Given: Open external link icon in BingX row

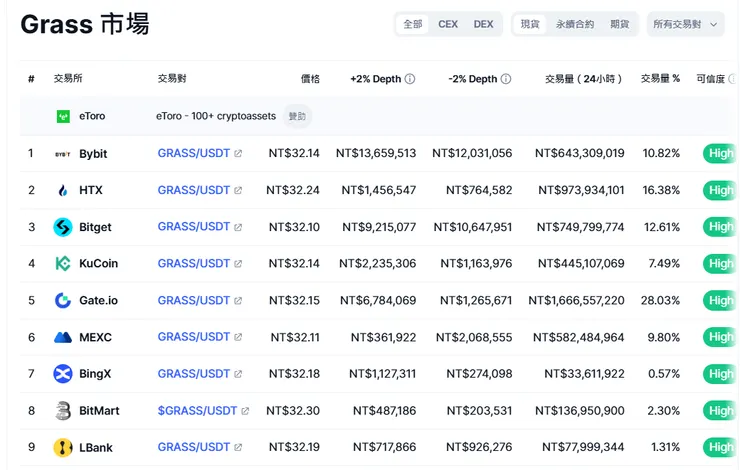Looking at the screenshot, I should coord(238,374).
